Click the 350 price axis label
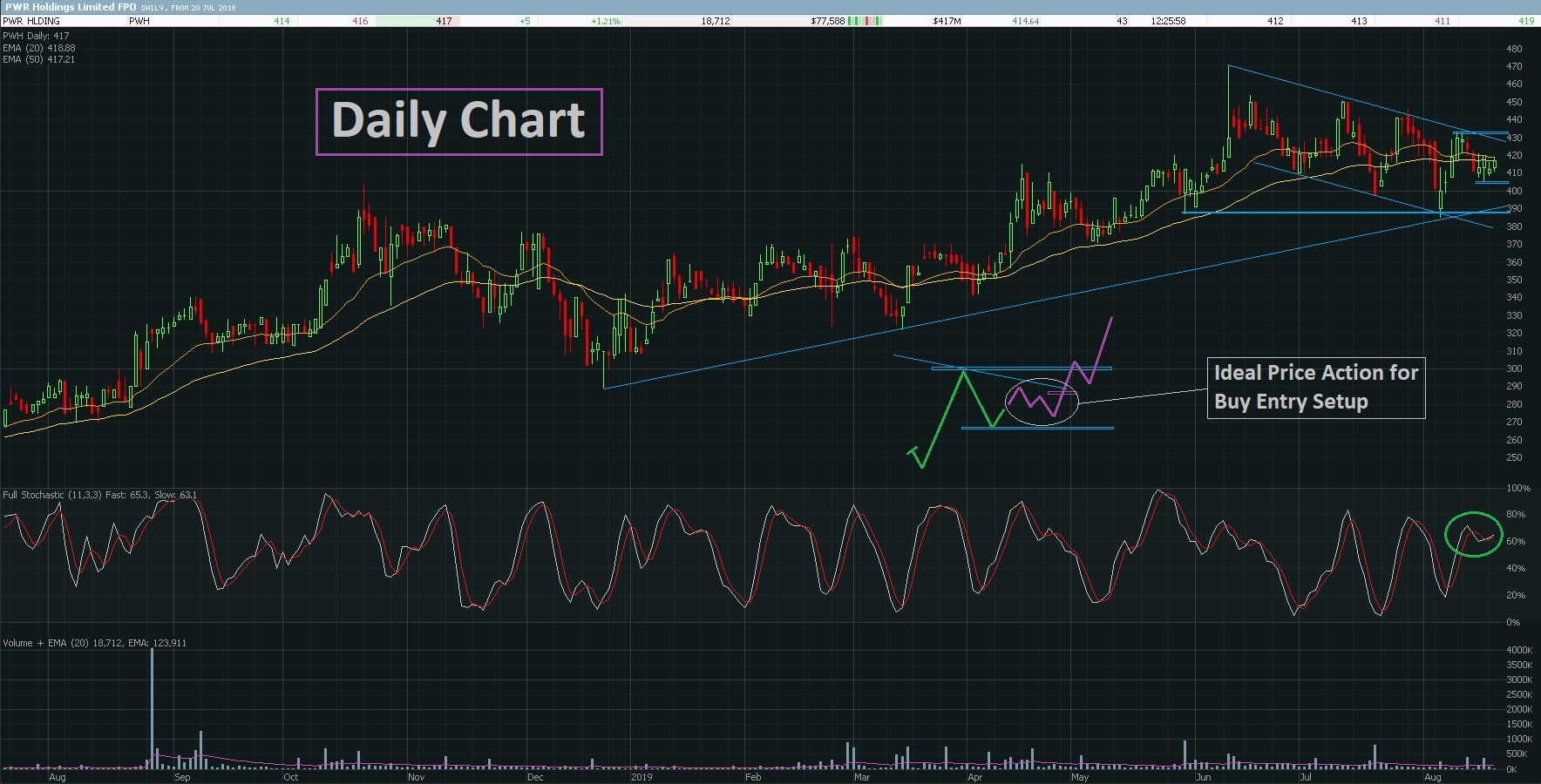Image resolution: width=1541 pixels, height=784 pixels. pos(1514,280)
